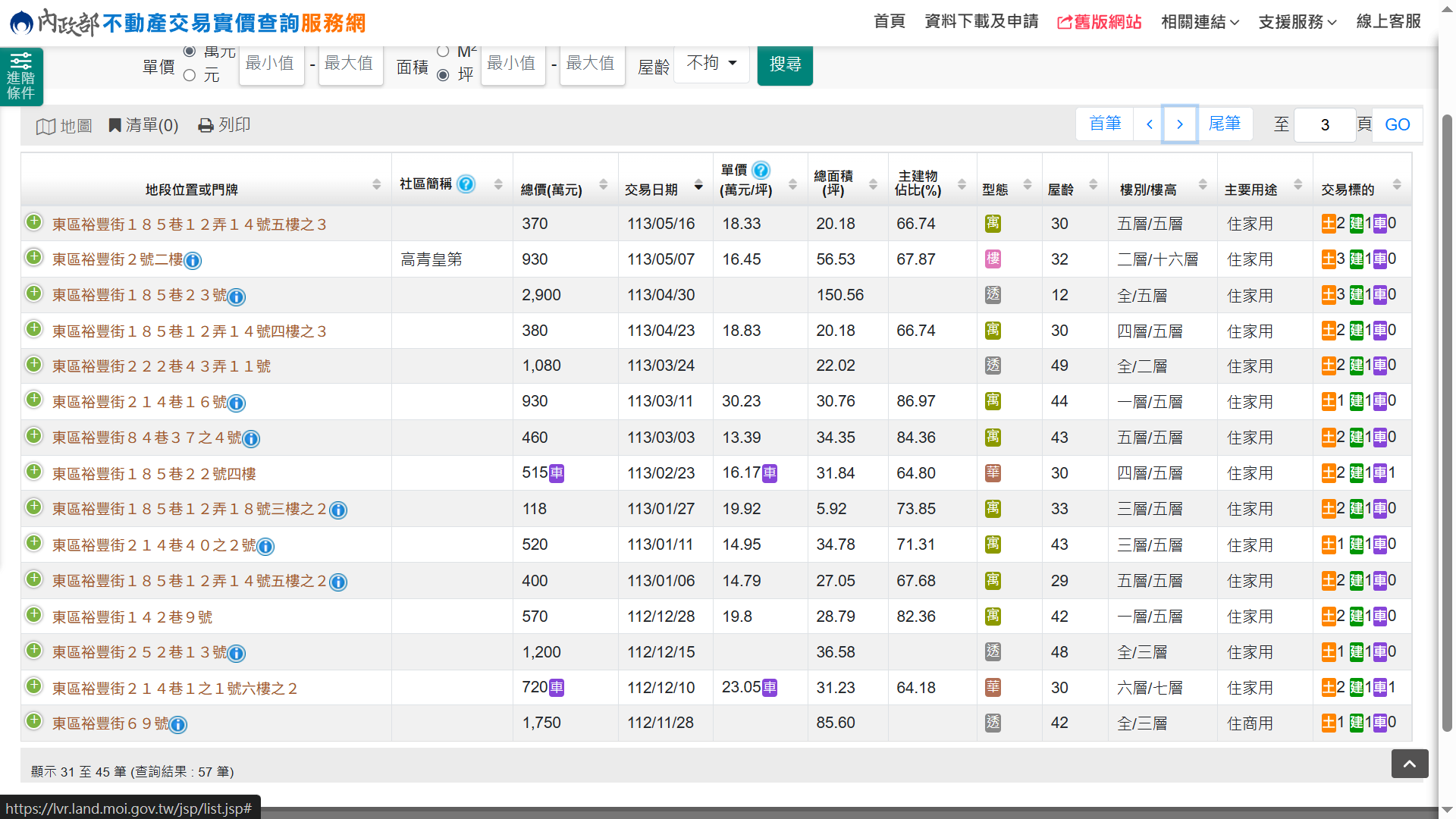Click the GO page jump button

(1397, 124)
